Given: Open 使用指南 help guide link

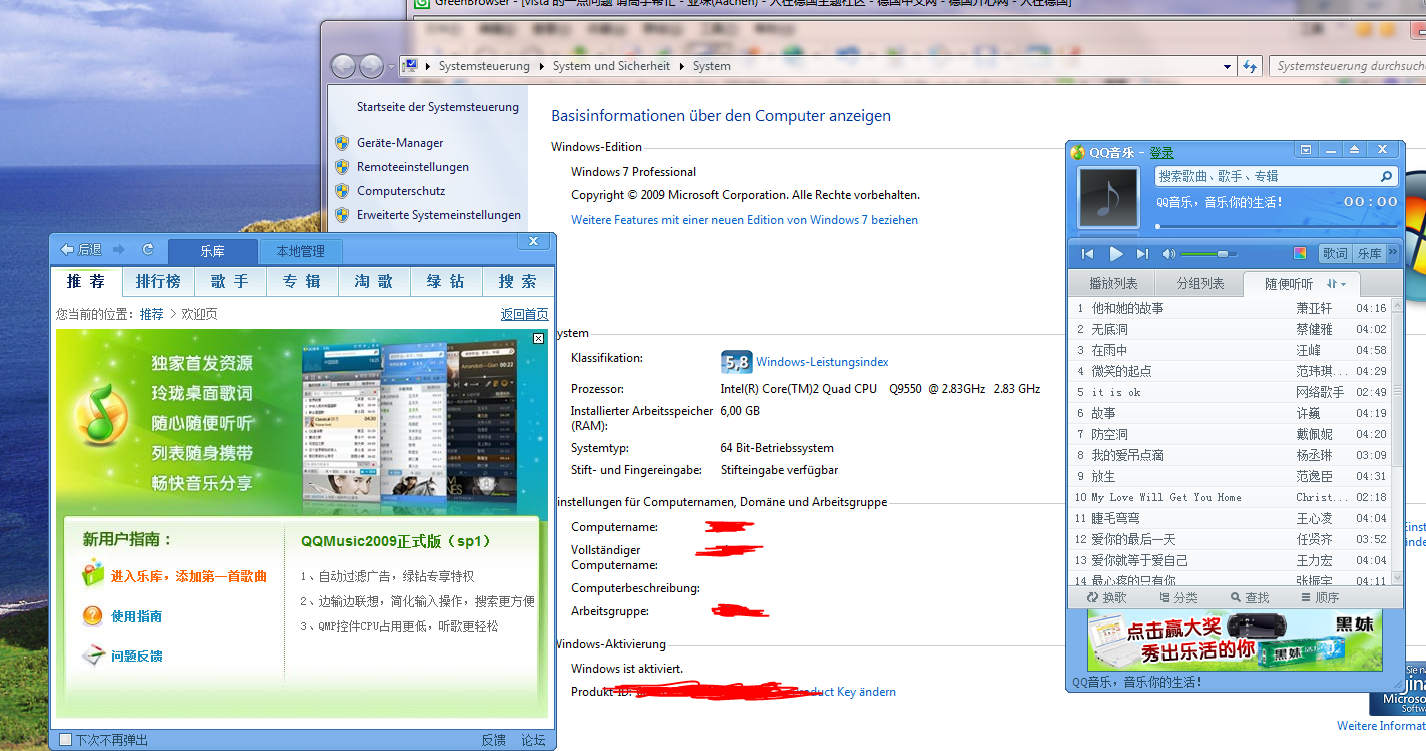Looking at the screenshot, I should pos(137,616).
